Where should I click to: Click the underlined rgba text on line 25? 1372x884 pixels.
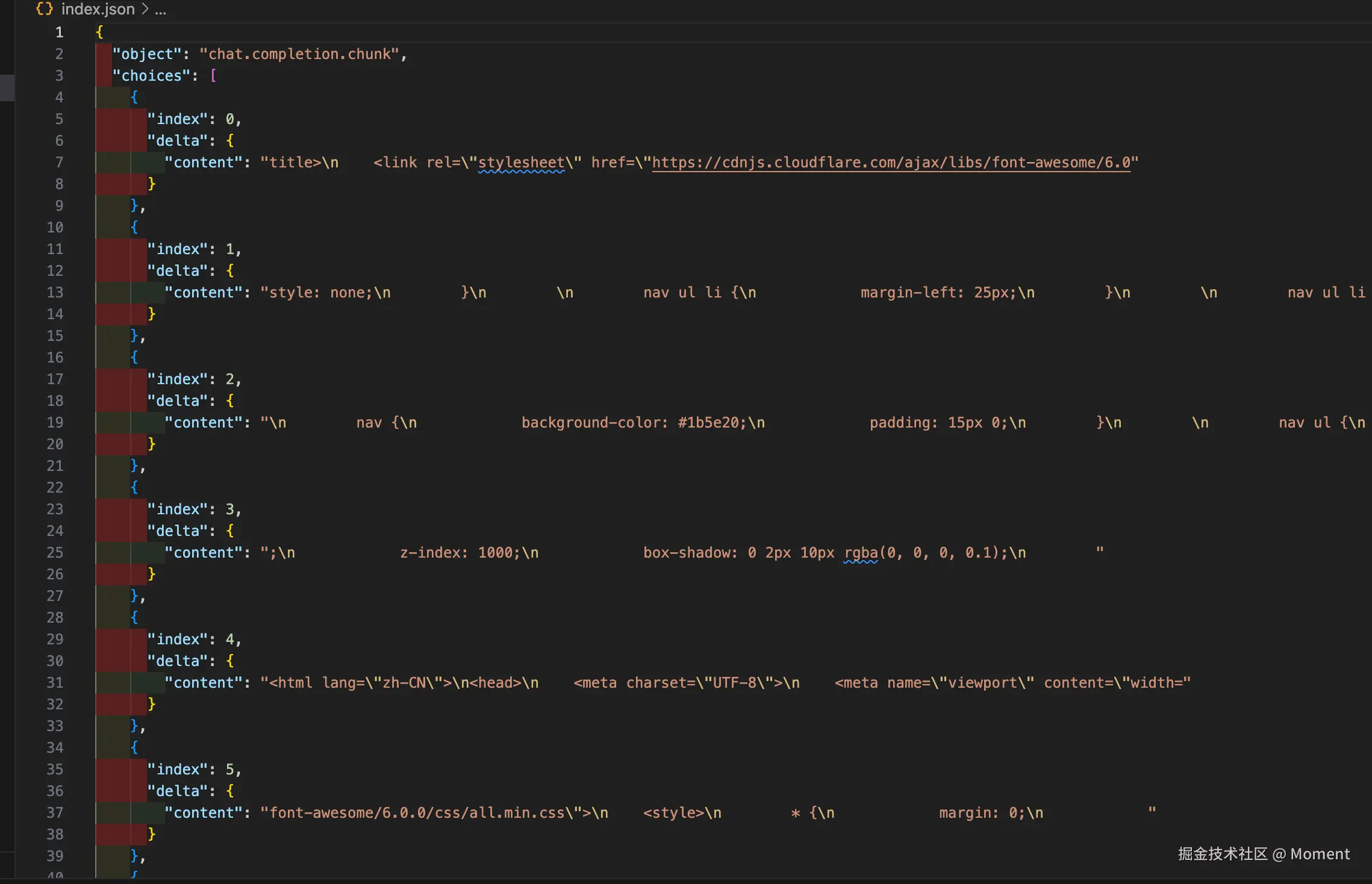tap(860, 553)
